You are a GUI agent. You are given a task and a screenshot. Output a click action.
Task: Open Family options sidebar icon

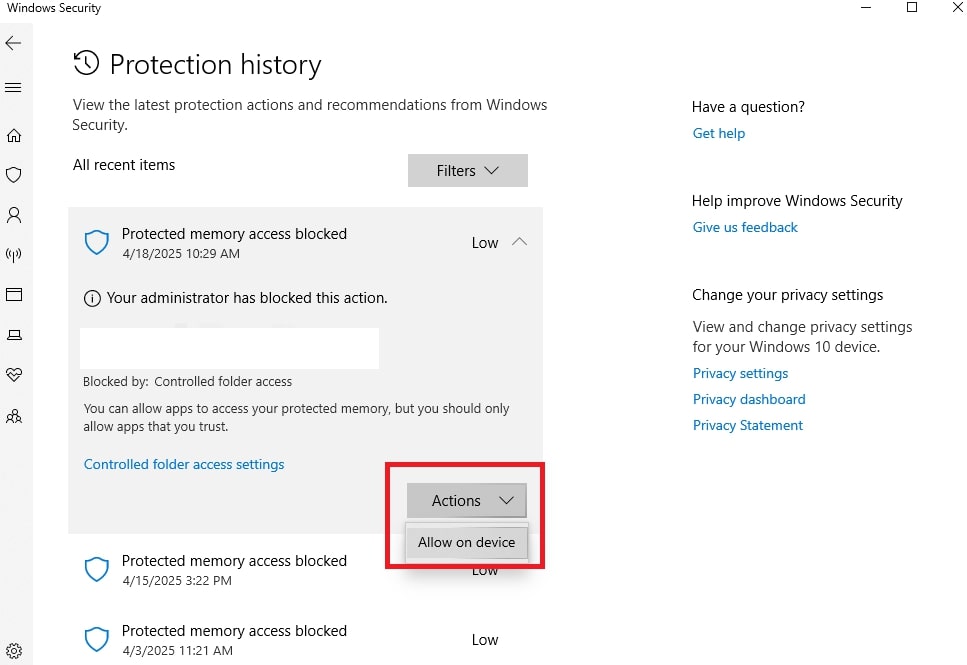click(14, 416)
